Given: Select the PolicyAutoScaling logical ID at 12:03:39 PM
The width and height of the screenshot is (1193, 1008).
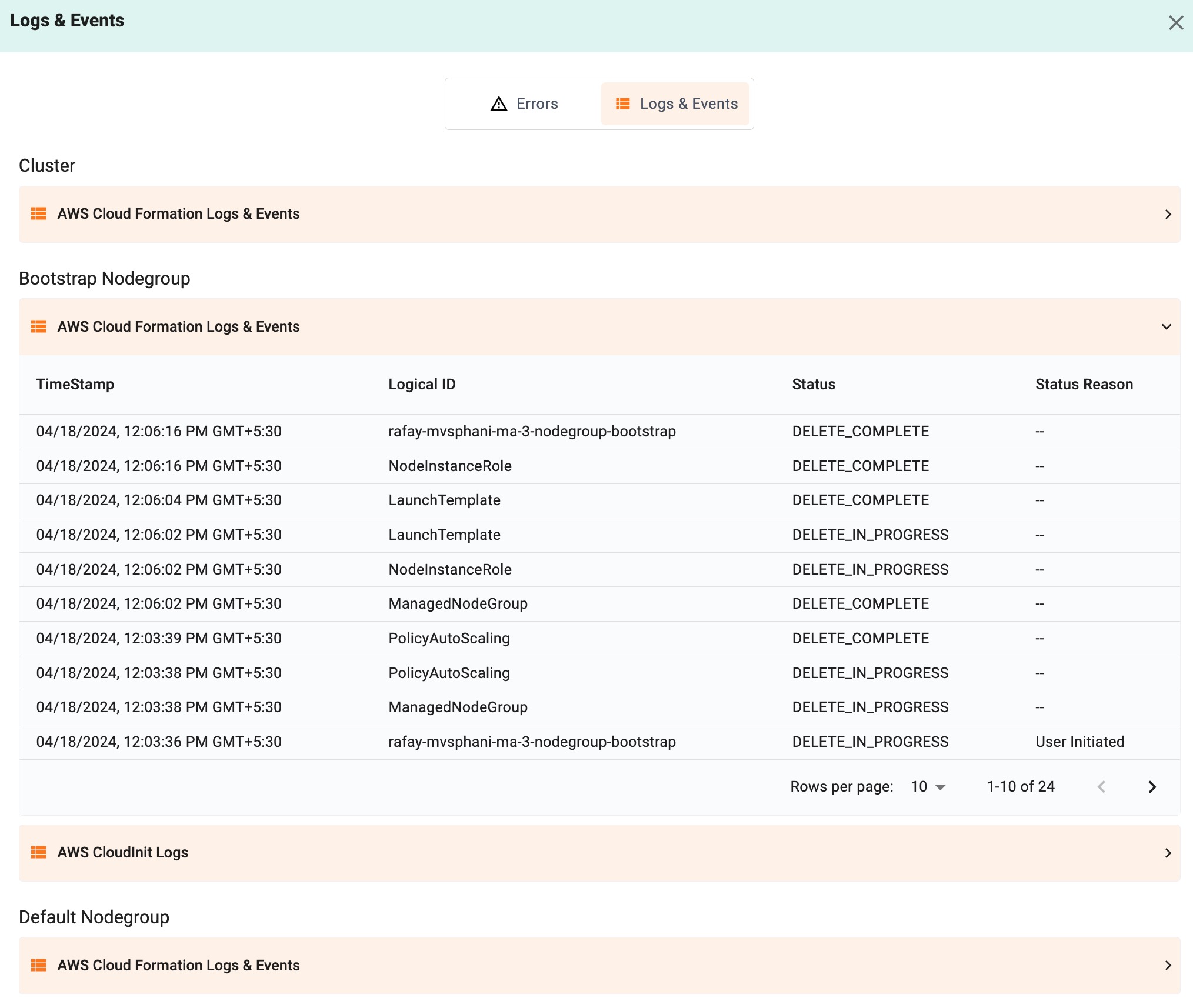Looking at the screenshot, I should 449,638.
